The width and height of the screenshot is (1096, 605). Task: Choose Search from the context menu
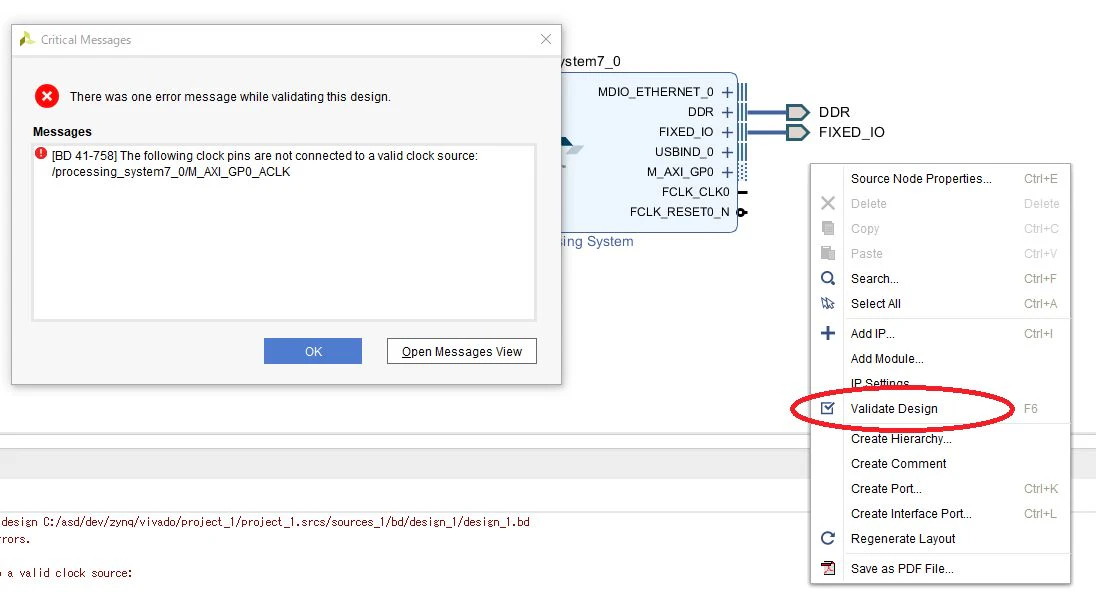click(940, 279)
